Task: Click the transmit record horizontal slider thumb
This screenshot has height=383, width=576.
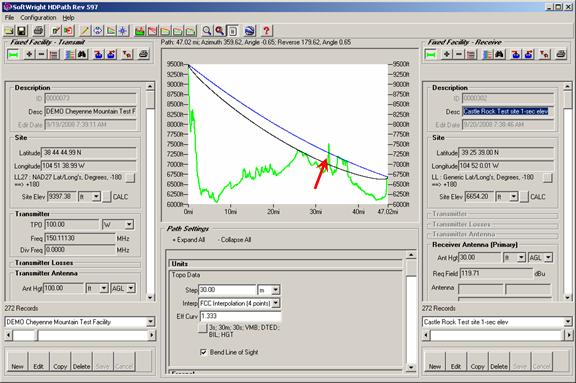Action: click(x=25, y=335)
